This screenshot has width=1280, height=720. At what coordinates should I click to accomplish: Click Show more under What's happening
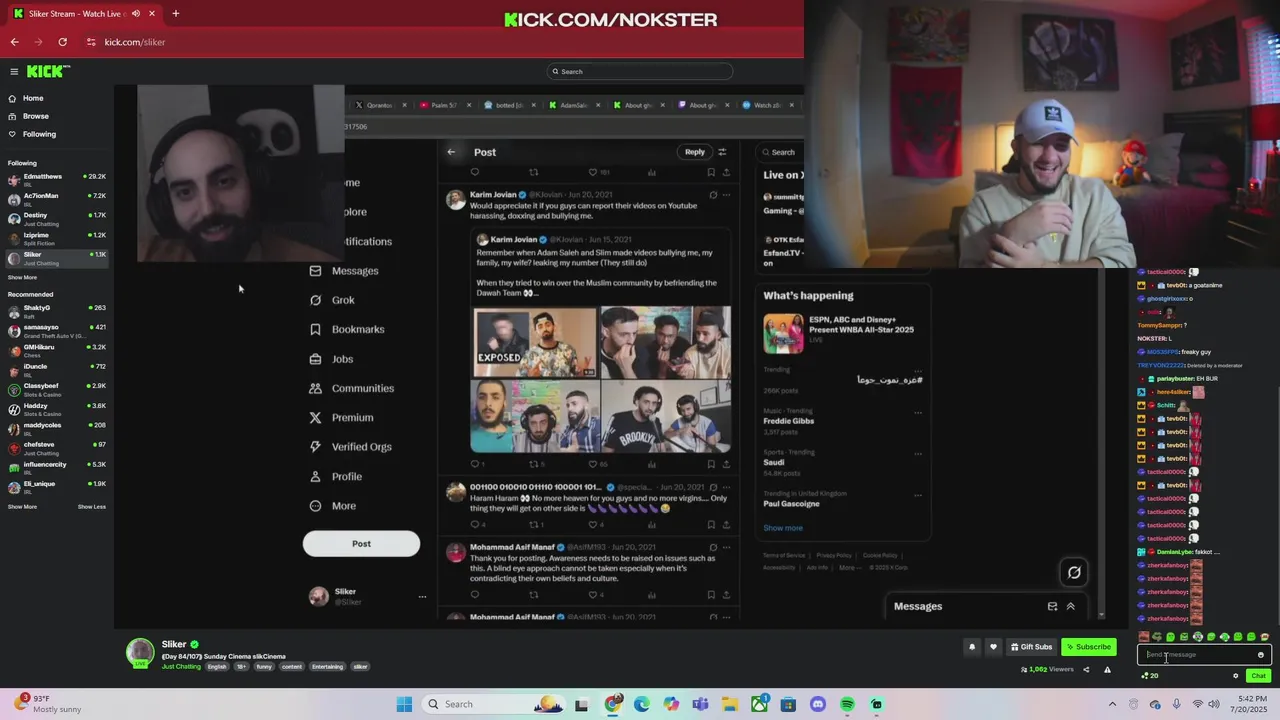pos(783,528)
